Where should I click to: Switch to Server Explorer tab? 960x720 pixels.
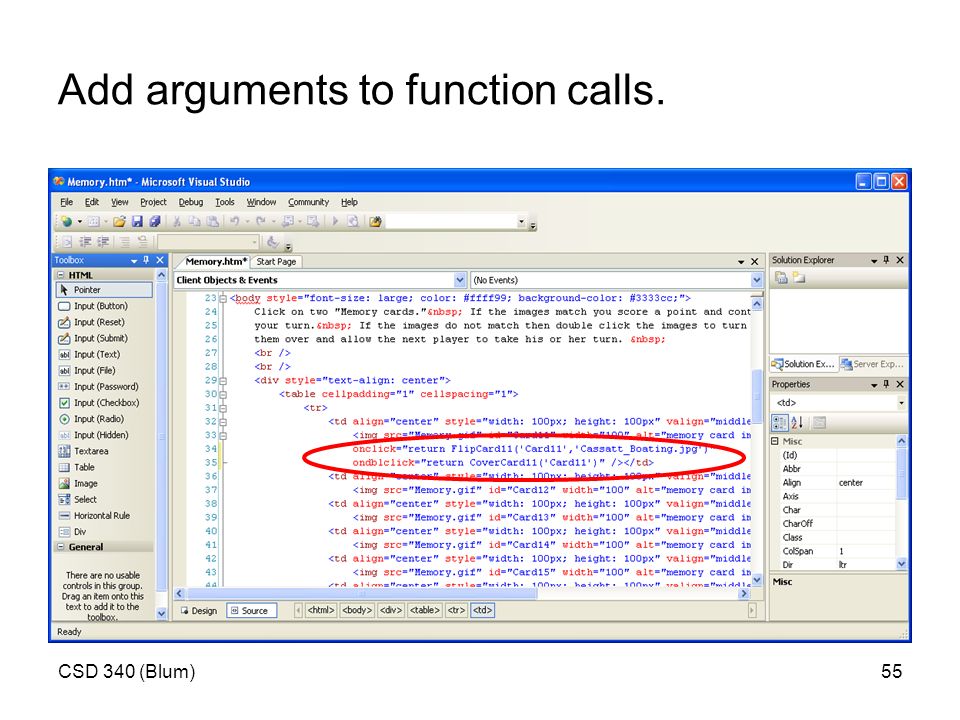(x=873, y=364)
